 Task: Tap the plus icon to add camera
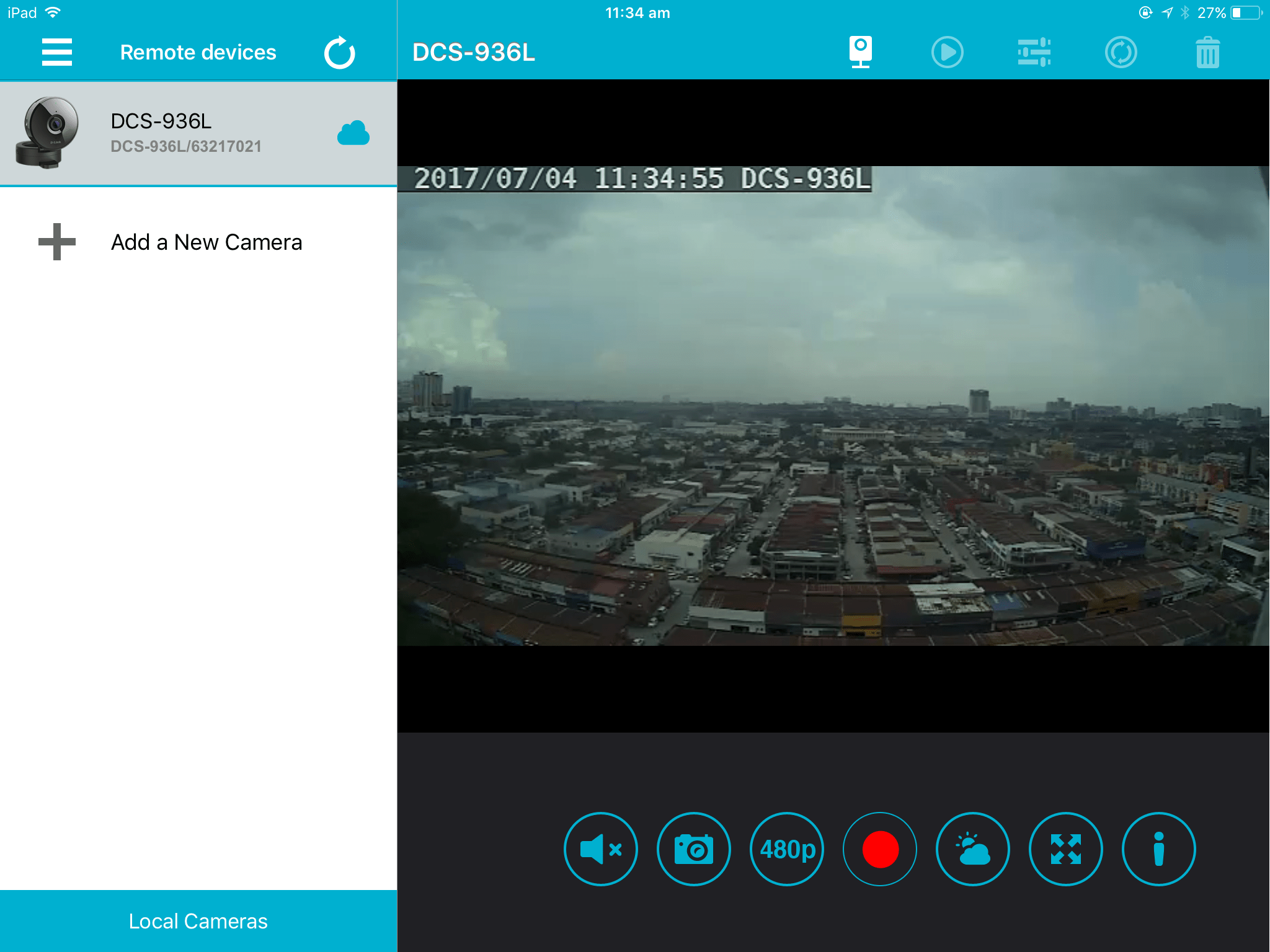(x=57, y=242)
